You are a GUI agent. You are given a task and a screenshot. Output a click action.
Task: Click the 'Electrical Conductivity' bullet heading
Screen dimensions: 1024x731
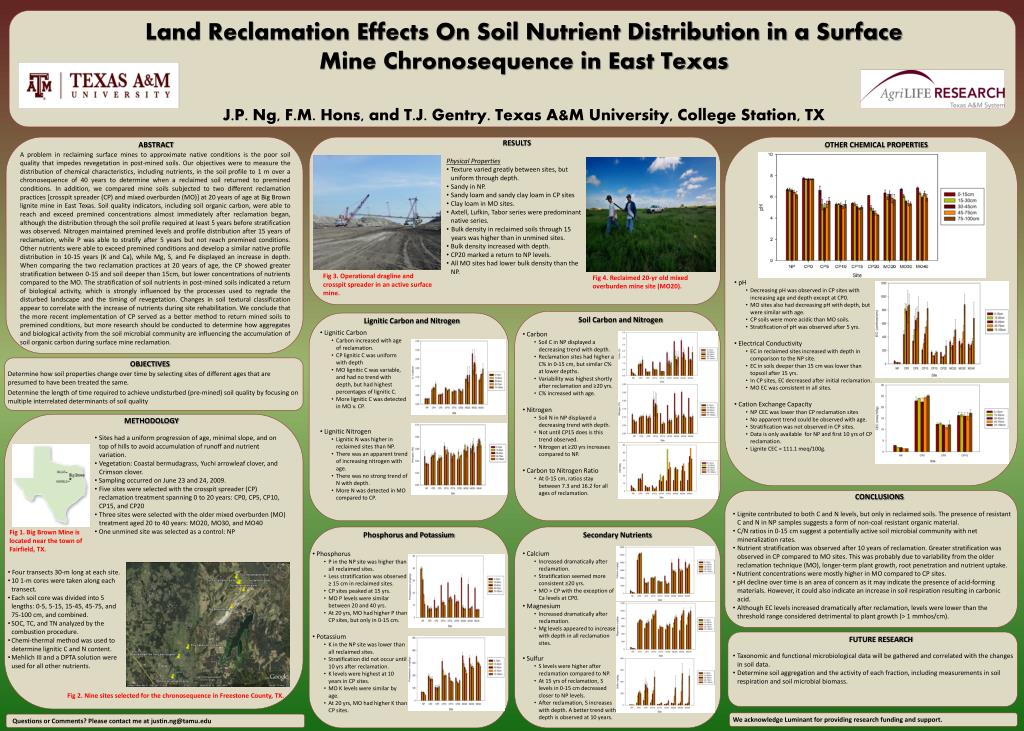(770, 343)
